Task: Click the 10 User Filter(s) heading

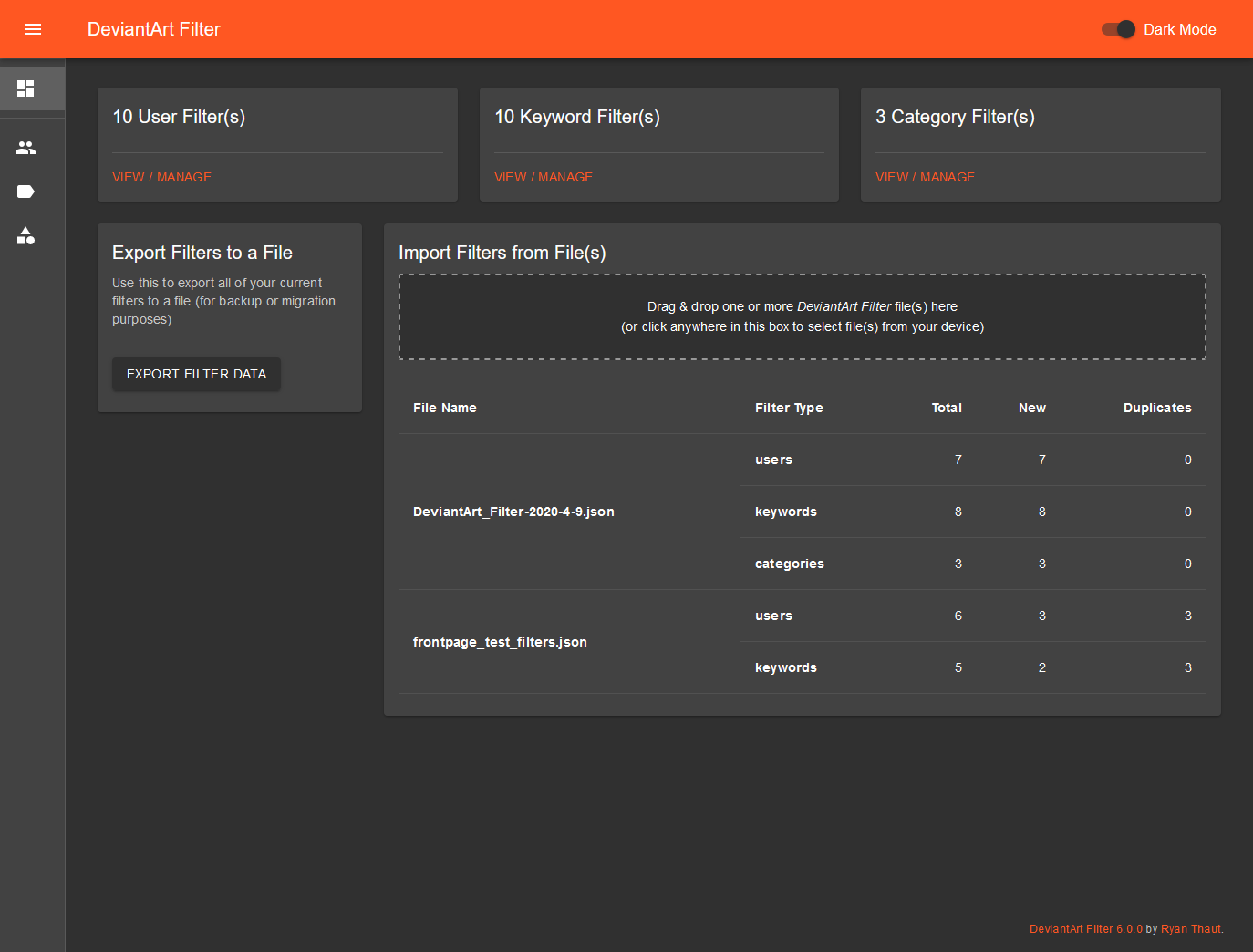Action: (179, 117)
